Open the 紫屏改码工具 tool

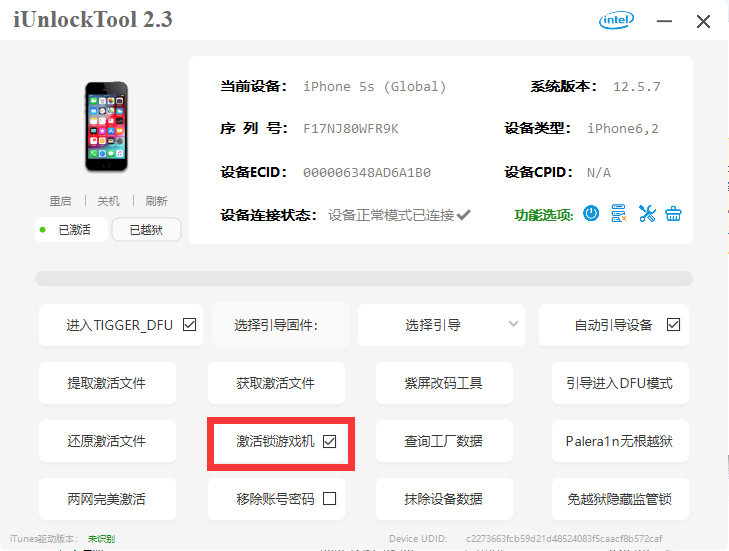pos(444,383)
